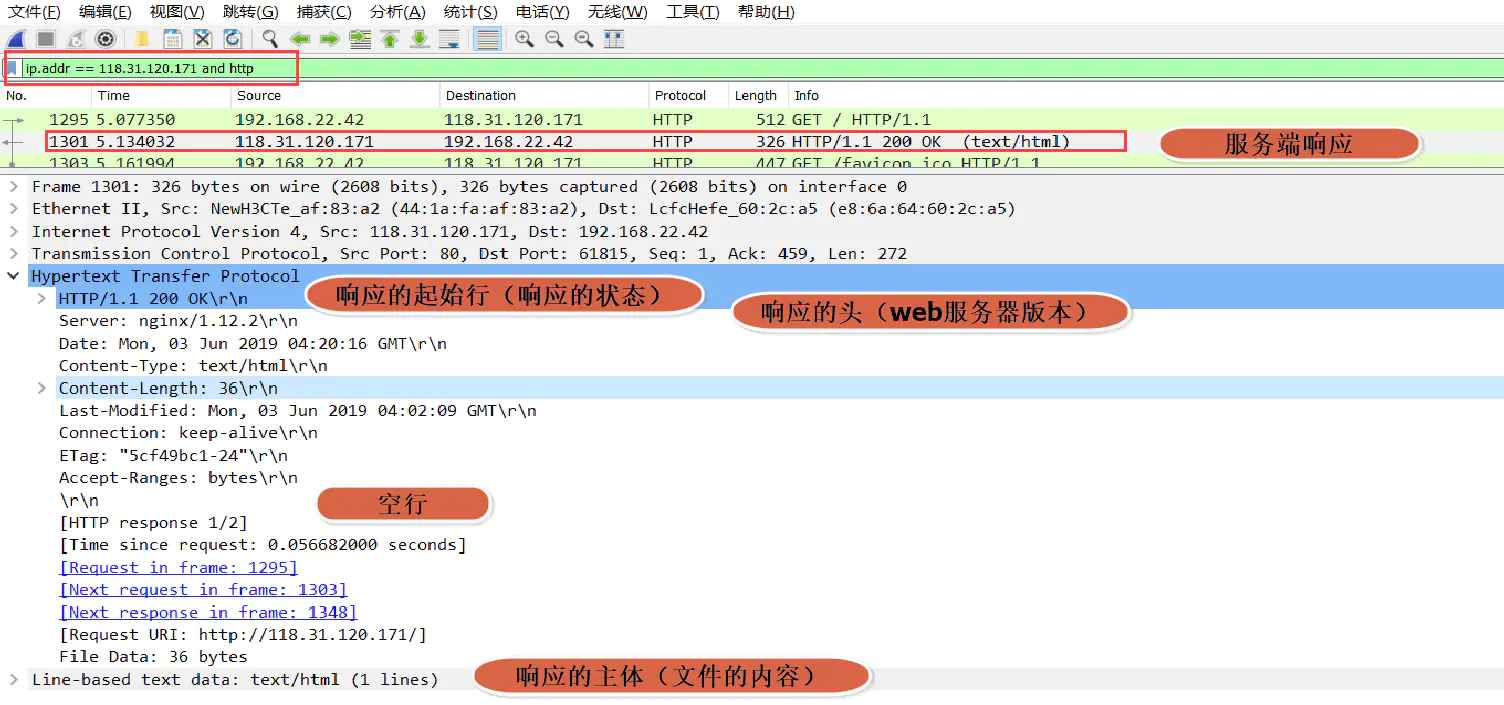
Task: Open the 文件(F) menu
Action: point(34,12)
